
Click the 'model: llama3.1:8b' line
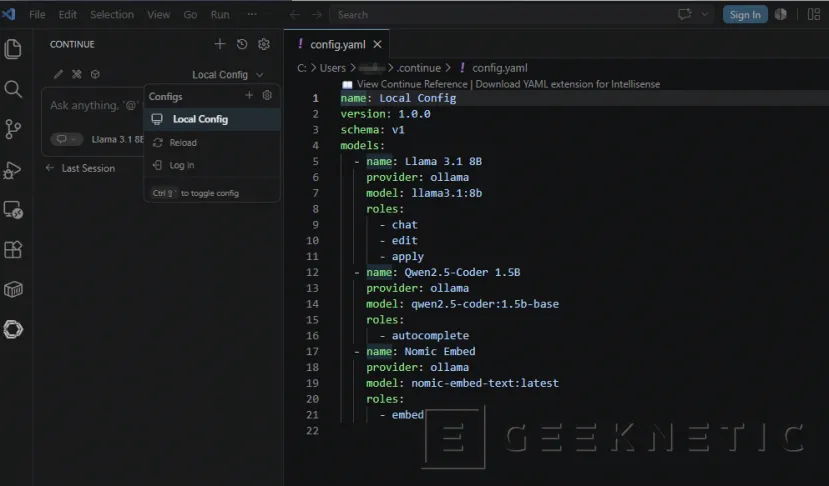[x=424, y=193]
